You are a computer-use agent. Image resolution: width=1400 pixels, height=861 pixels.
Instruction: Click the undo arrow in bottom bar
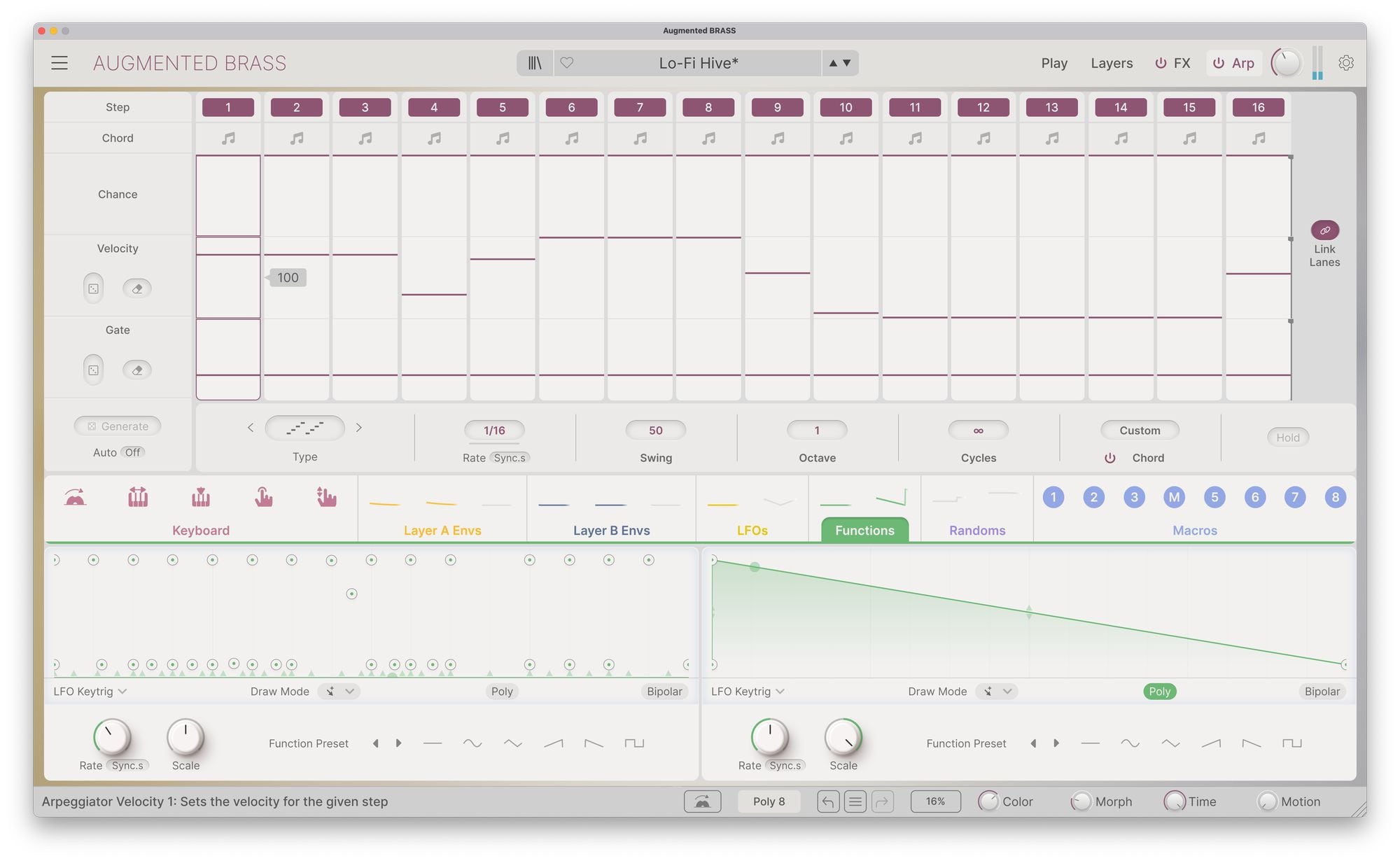[828, 801]
